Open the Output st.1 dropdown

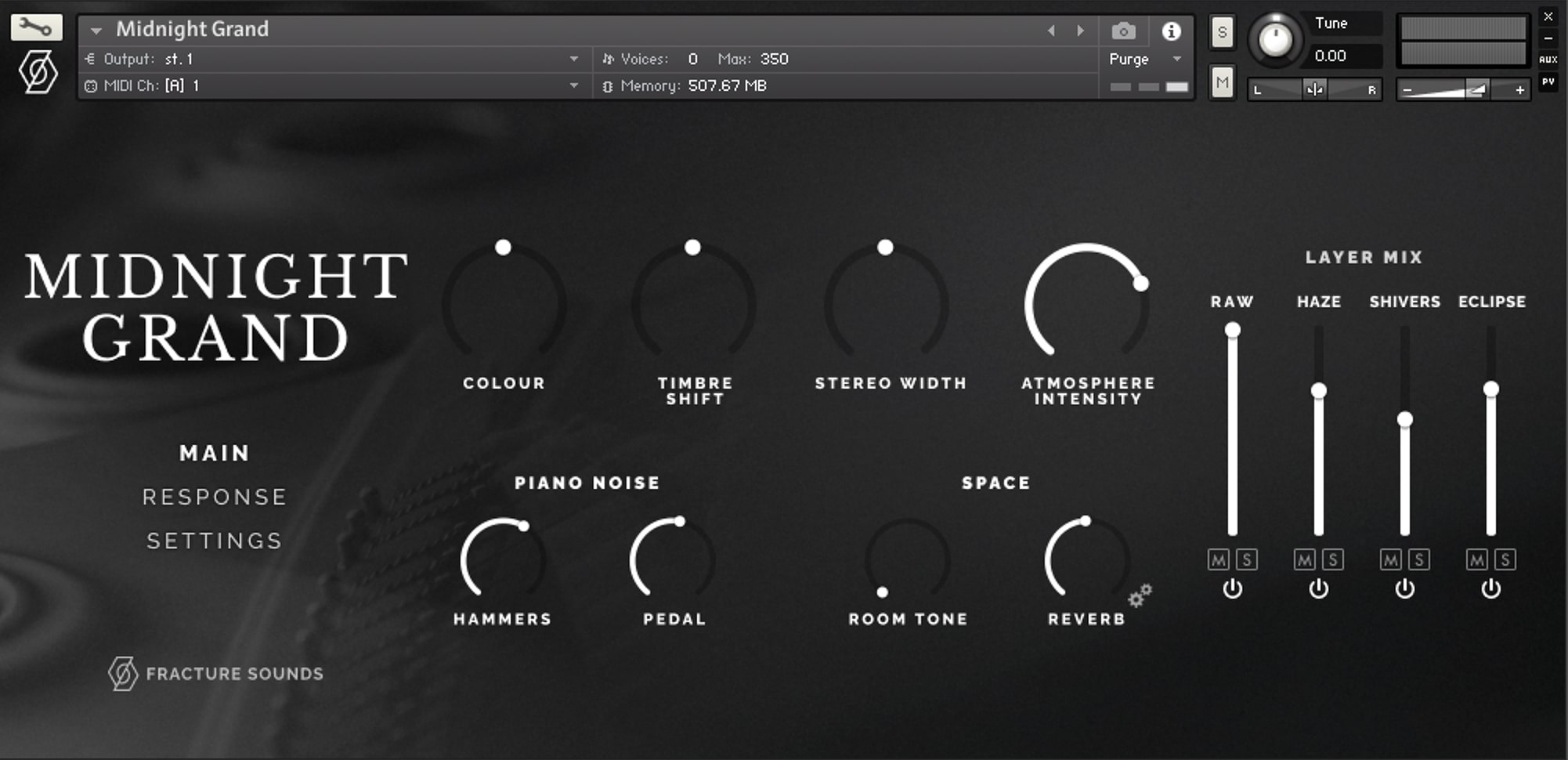(x=574, y=59)
